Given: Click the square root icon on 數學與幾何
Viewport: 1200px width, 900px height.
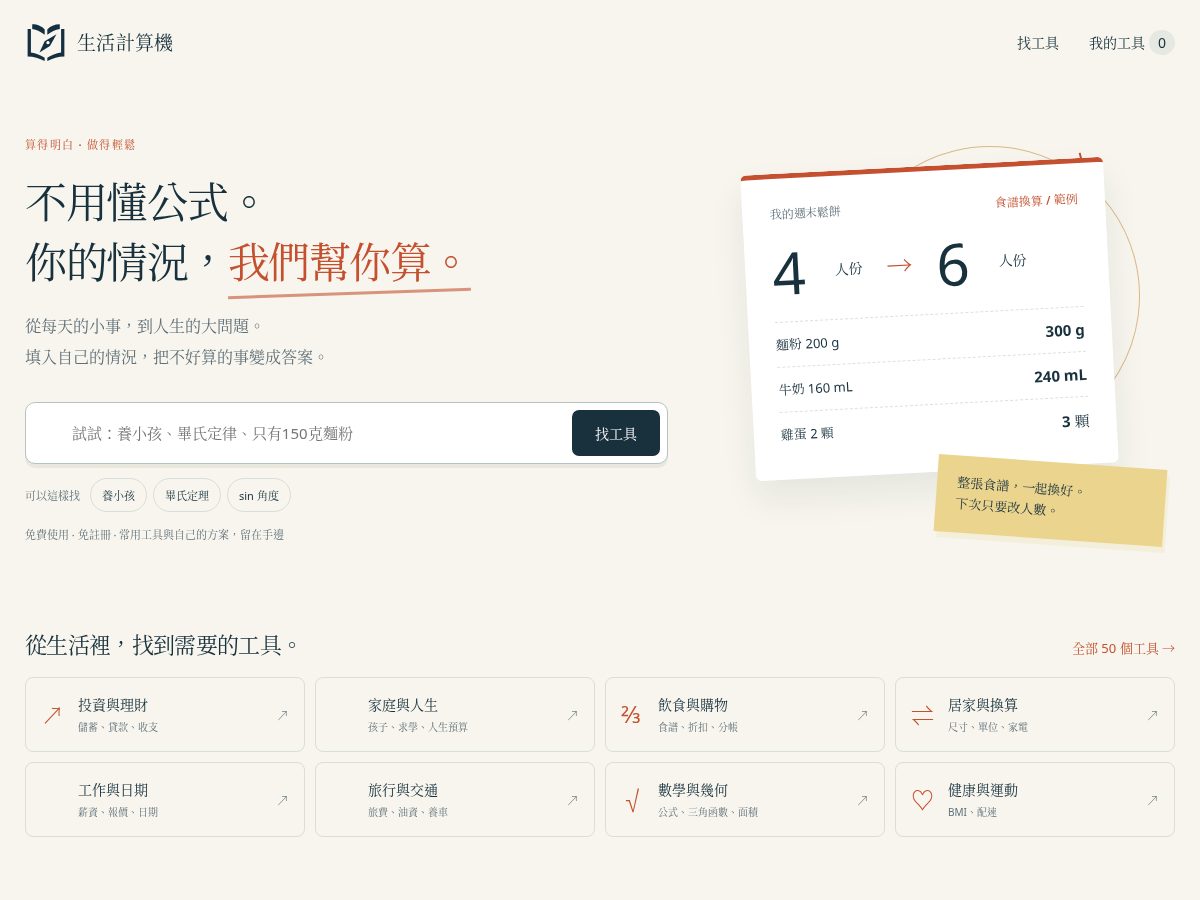Looking at the screenshot, I should (x=632, y=800).
